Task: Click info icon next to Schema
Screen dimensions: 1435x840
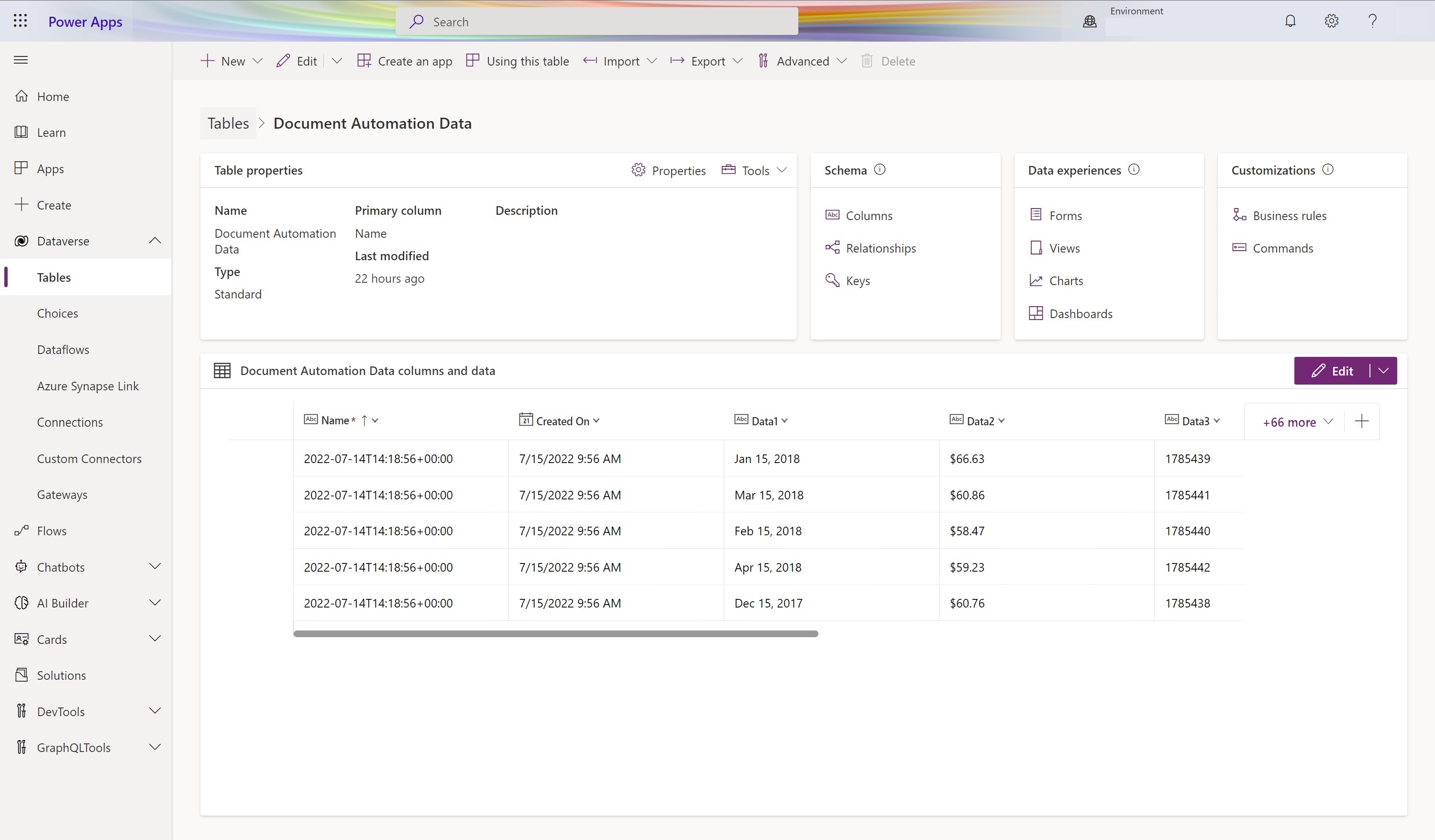Action: click(x=880, y=170)
